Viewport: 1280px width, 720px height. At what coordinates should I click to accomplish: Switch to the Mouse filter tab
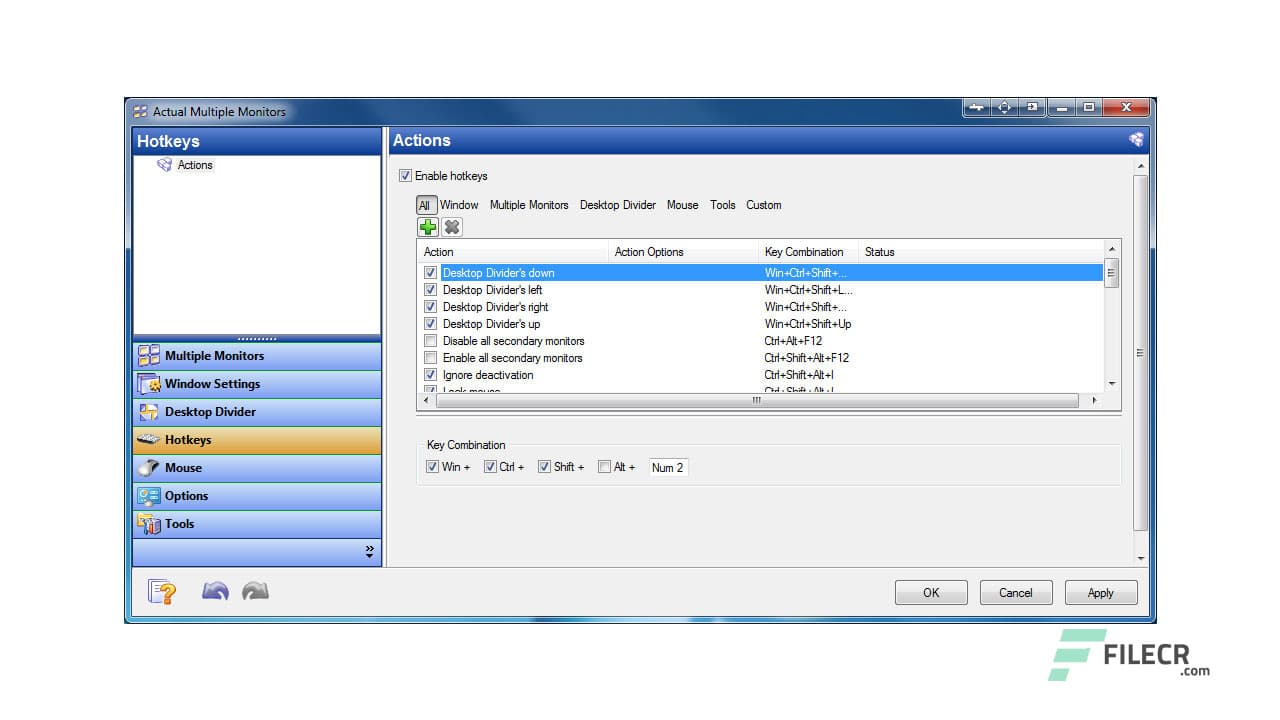click(683, 205)
